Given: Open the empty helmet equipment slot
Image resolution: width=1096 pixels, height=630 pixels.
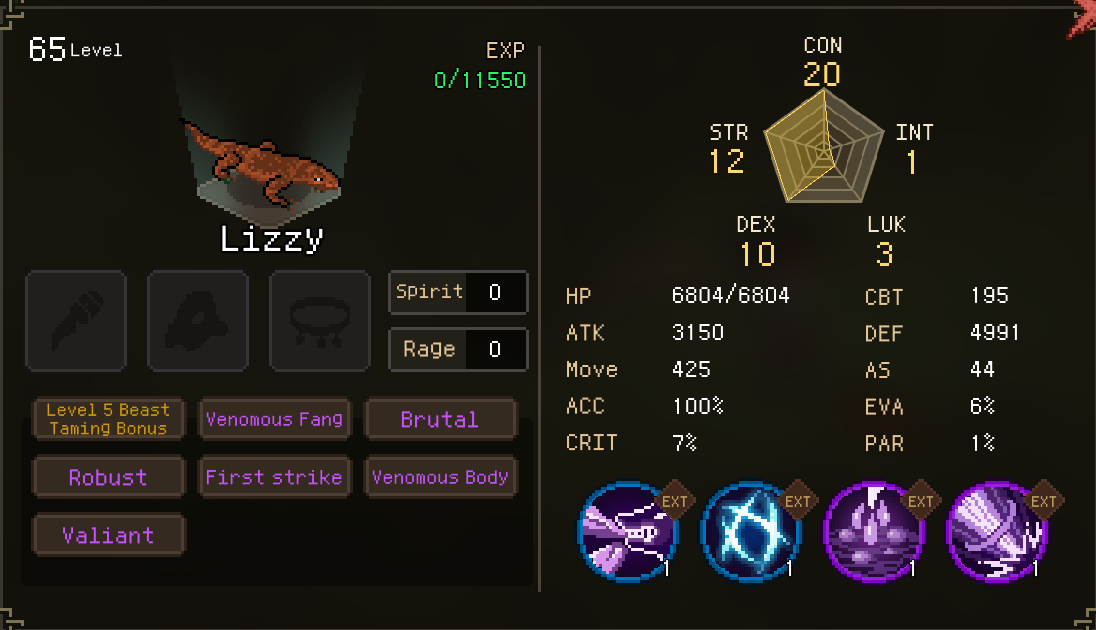Looking at the screenshot, I should point(198,321).
